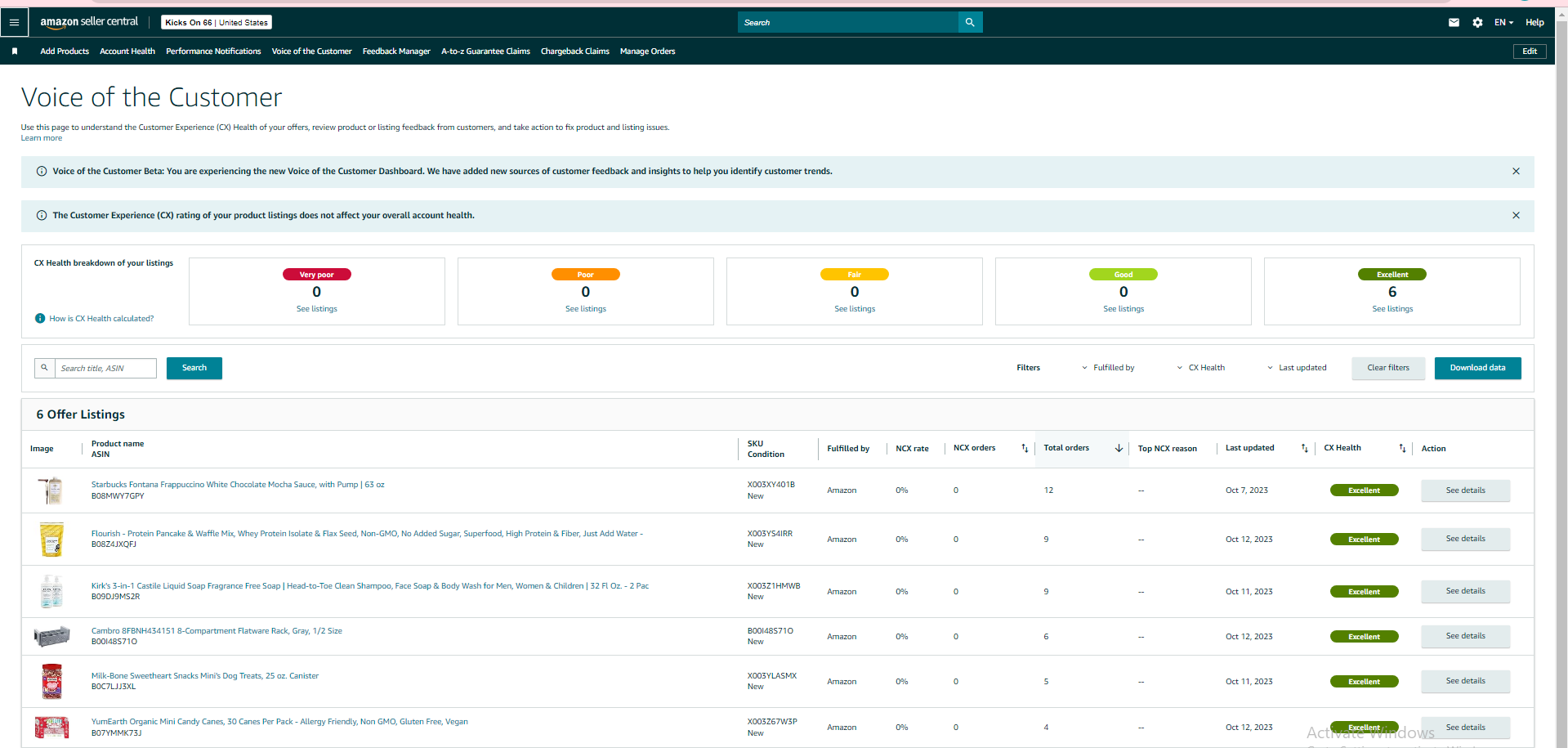Screen dimensions: 1568x748
Task: Click the magnifier icon beside Search title, ASIN
Action: pyautogui.click(x=44, y=368)
